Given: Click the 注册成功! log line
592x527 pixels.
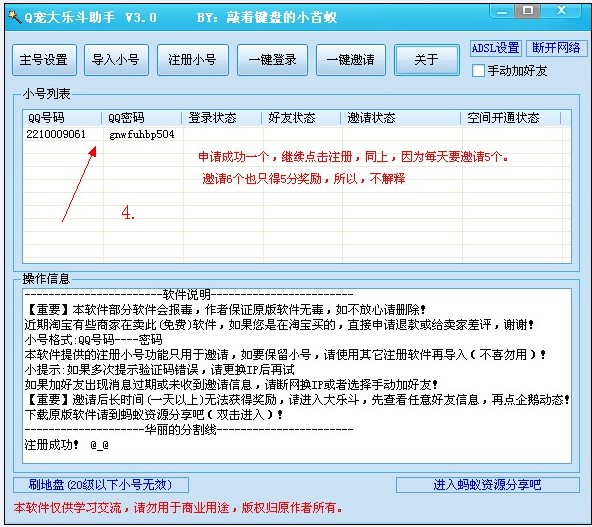Looking at the screenshot, I should tap(67, 445).
